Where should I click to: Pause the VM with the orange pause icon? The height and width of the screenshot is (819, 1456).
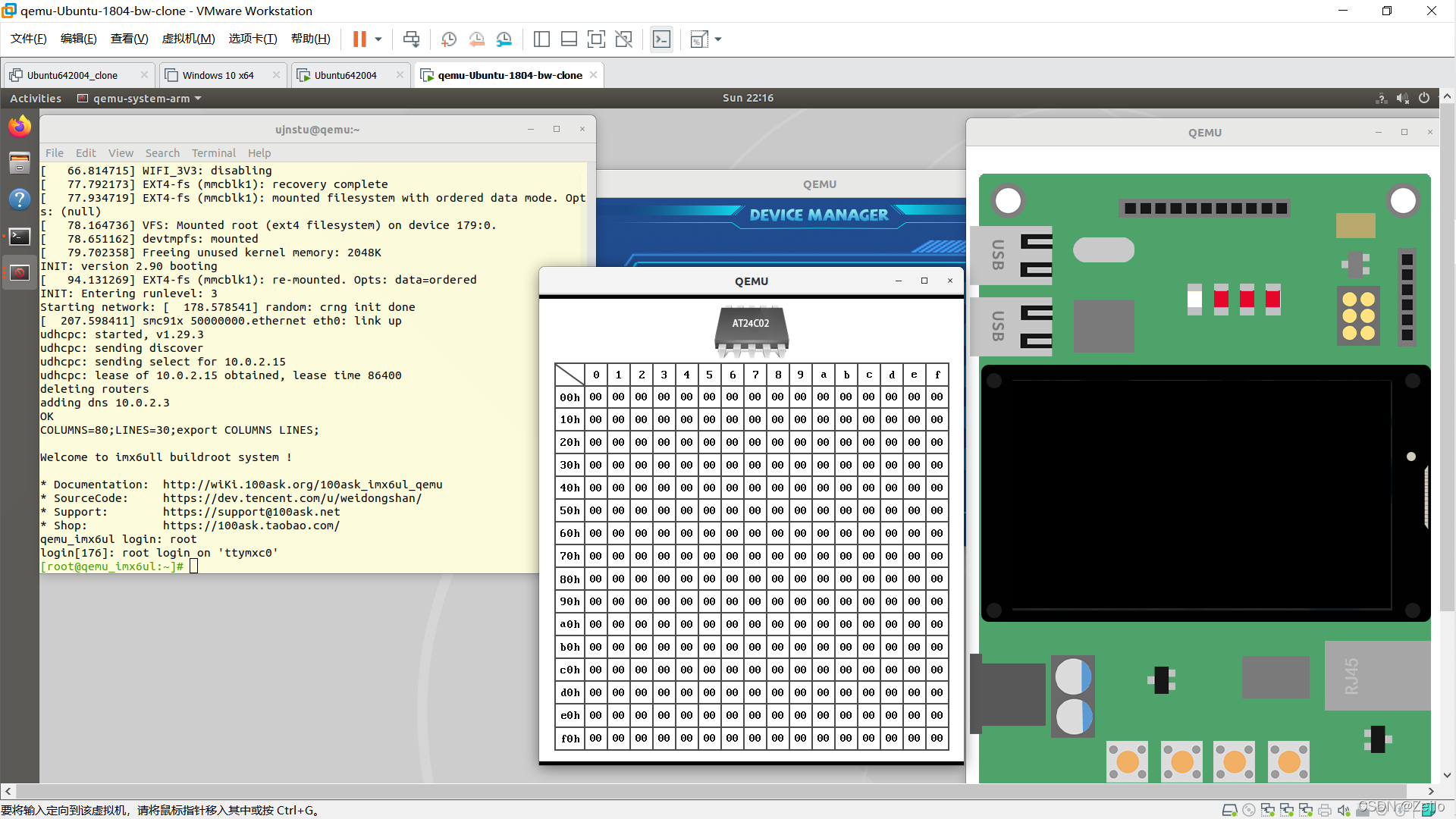tap(359, 39)
